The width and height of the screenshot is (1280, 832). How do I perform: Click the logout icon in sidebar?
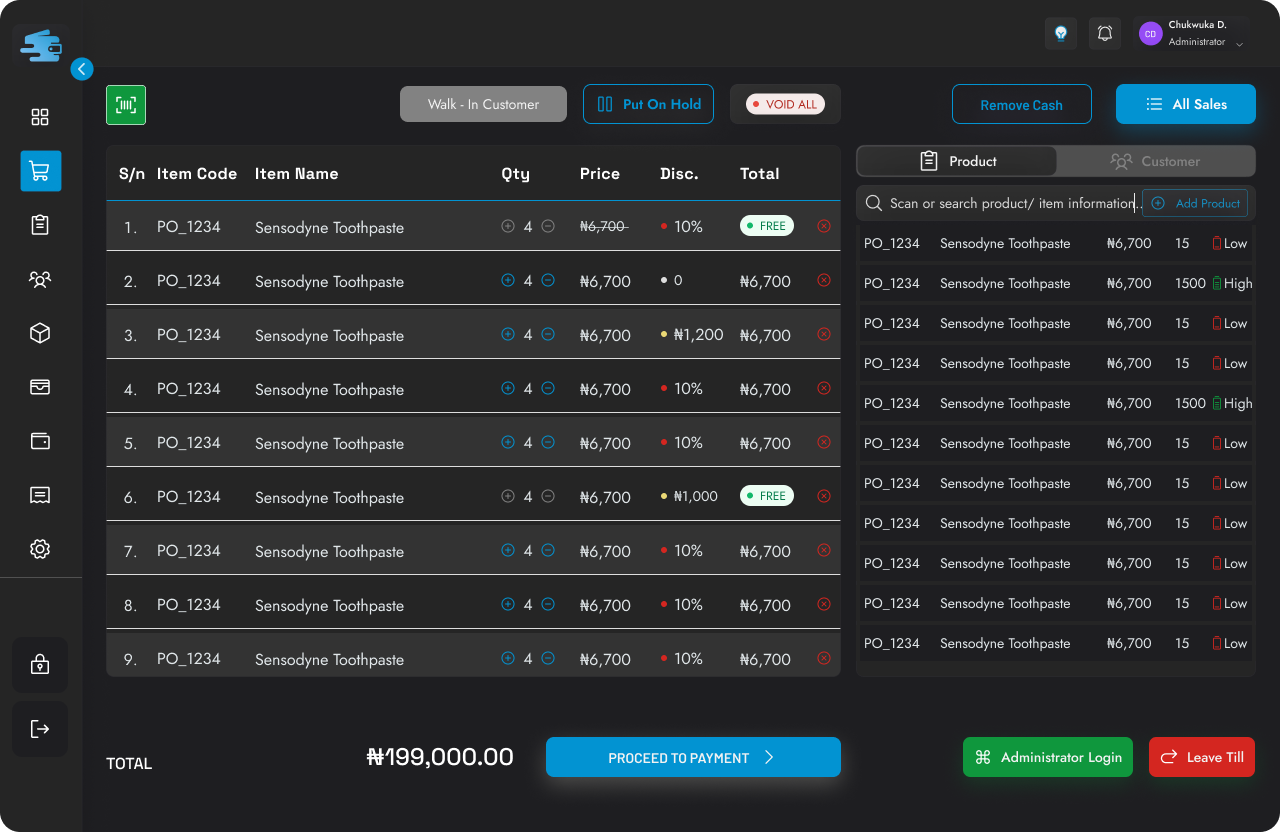point(40,728)
